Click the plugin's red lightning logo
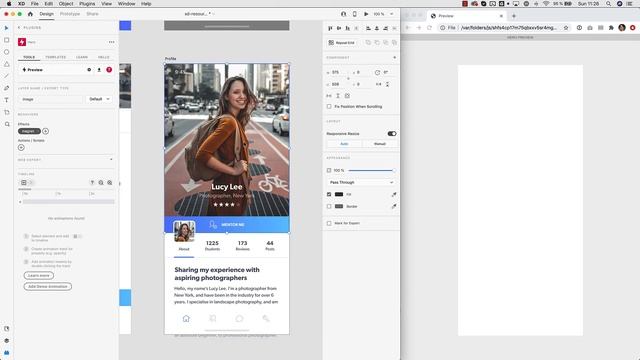This screenshot has height=360, width=640. point(22,42)
